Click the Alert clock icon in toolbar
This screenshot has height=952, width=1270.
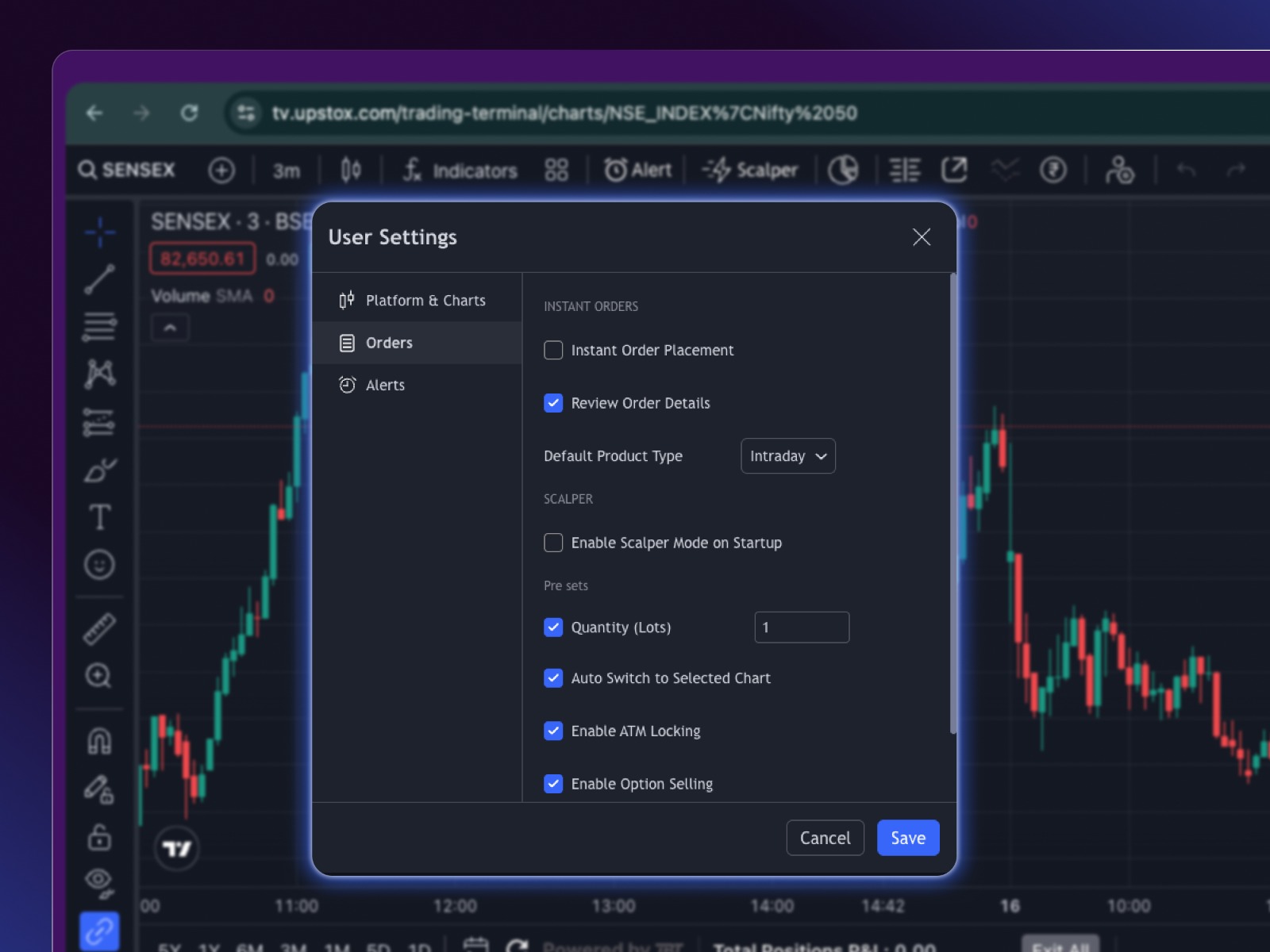[616, 170]
